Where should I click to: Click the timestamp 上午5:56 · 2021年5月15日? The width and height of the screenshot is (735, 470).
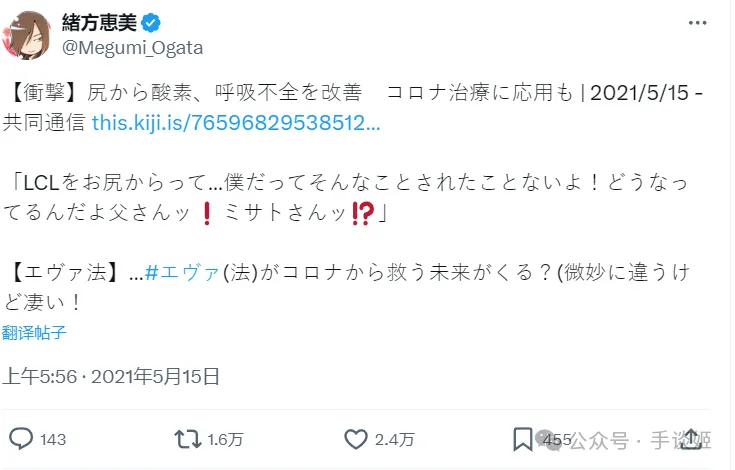(111, 376)
